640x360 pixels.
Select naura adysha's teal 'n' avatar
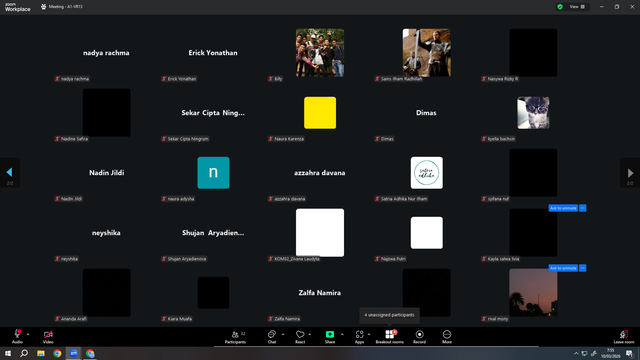click(x=213, y=173)
